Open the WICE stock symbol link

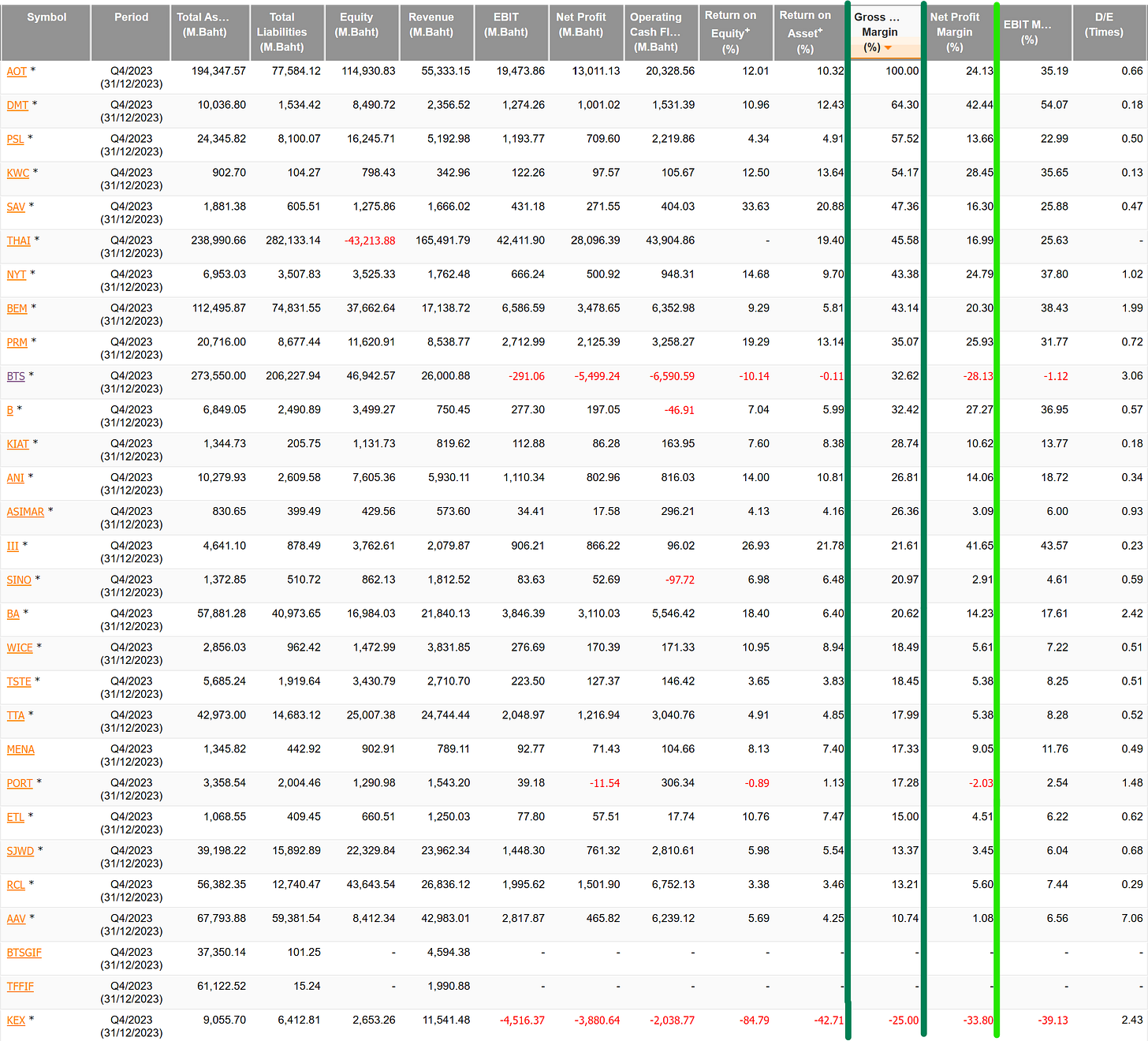pos(20,648)
